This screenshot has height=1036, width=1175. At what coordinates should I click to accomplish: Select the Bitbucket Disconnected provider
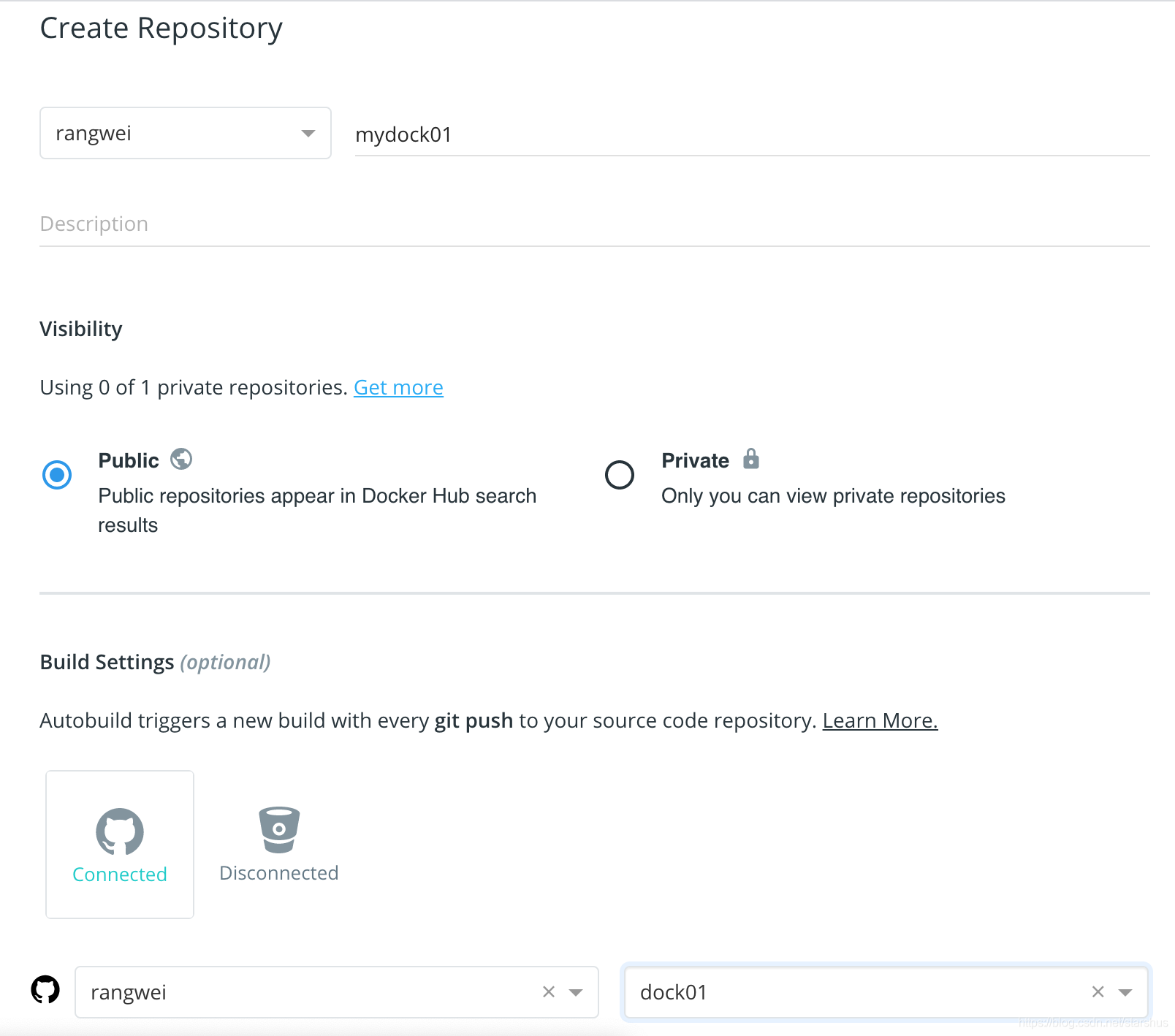click(278, 845)
